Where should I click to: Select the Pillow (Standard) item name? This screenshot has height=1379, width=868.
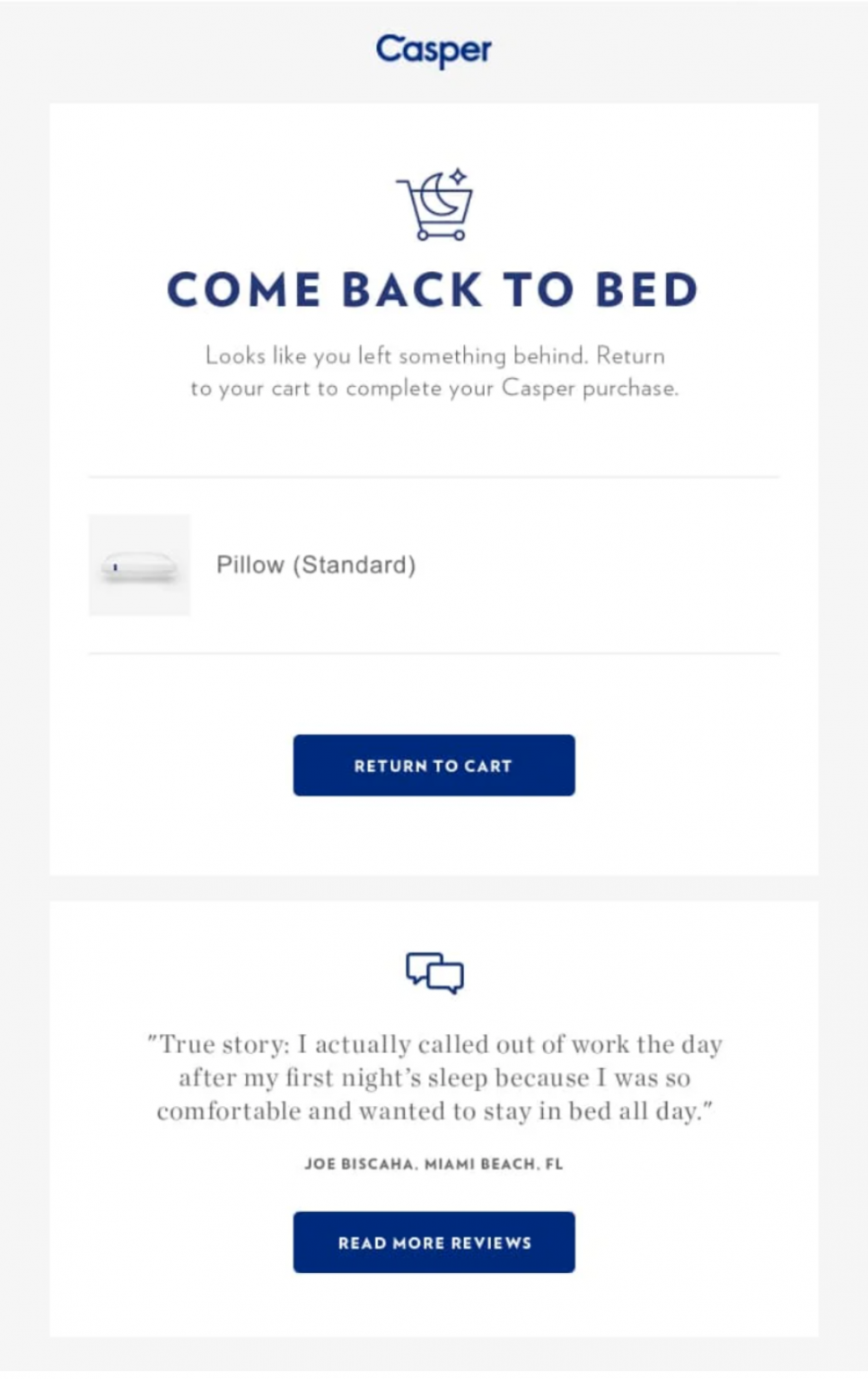(316, 565)
